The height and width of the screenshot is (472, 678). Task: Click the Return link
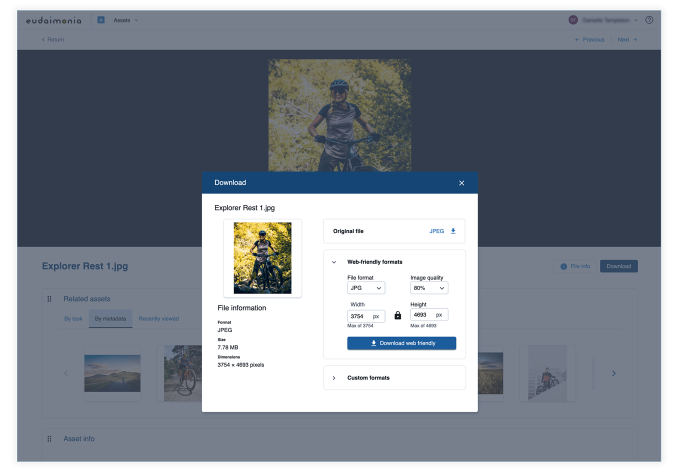tap(53, 39)
